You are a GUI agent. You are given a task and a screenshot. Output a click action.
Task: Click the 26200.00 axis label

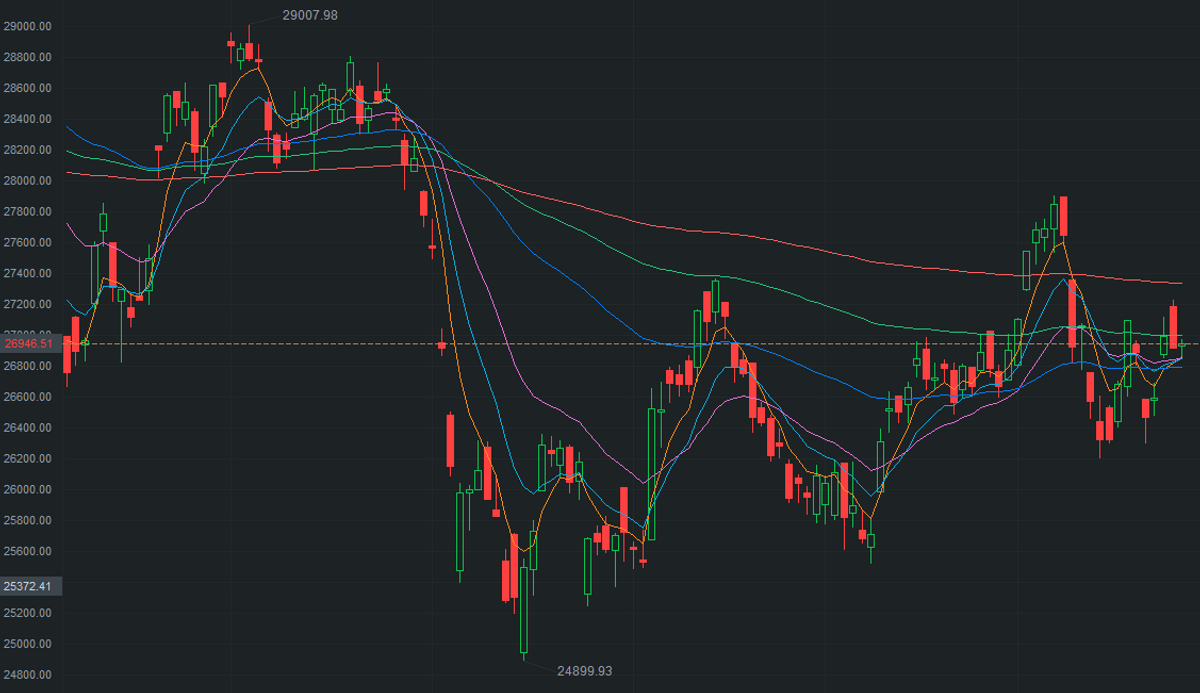coord(28,459)
